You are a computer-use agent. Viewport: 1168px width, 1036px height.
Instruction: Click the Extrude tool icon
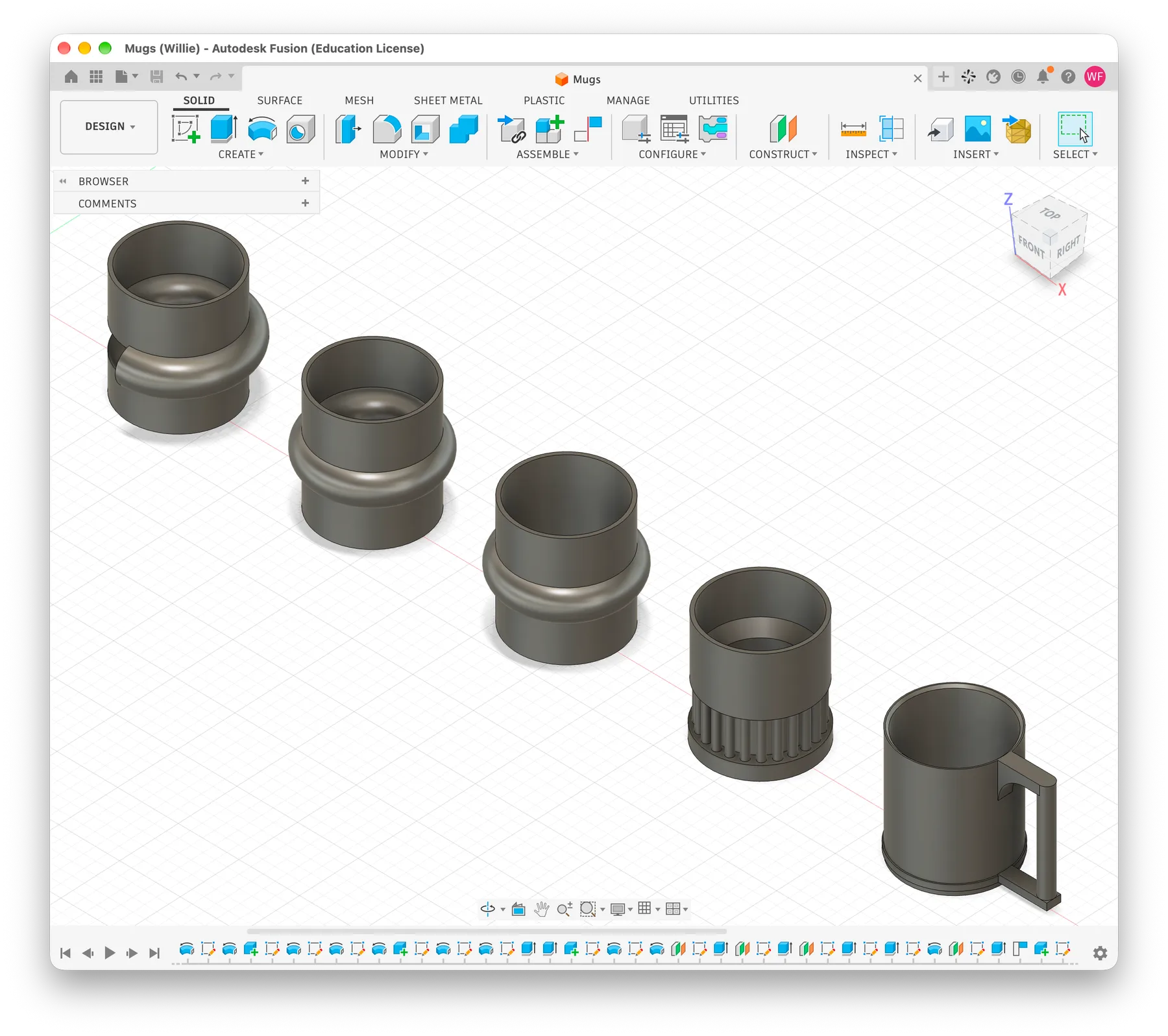(224, 128)
